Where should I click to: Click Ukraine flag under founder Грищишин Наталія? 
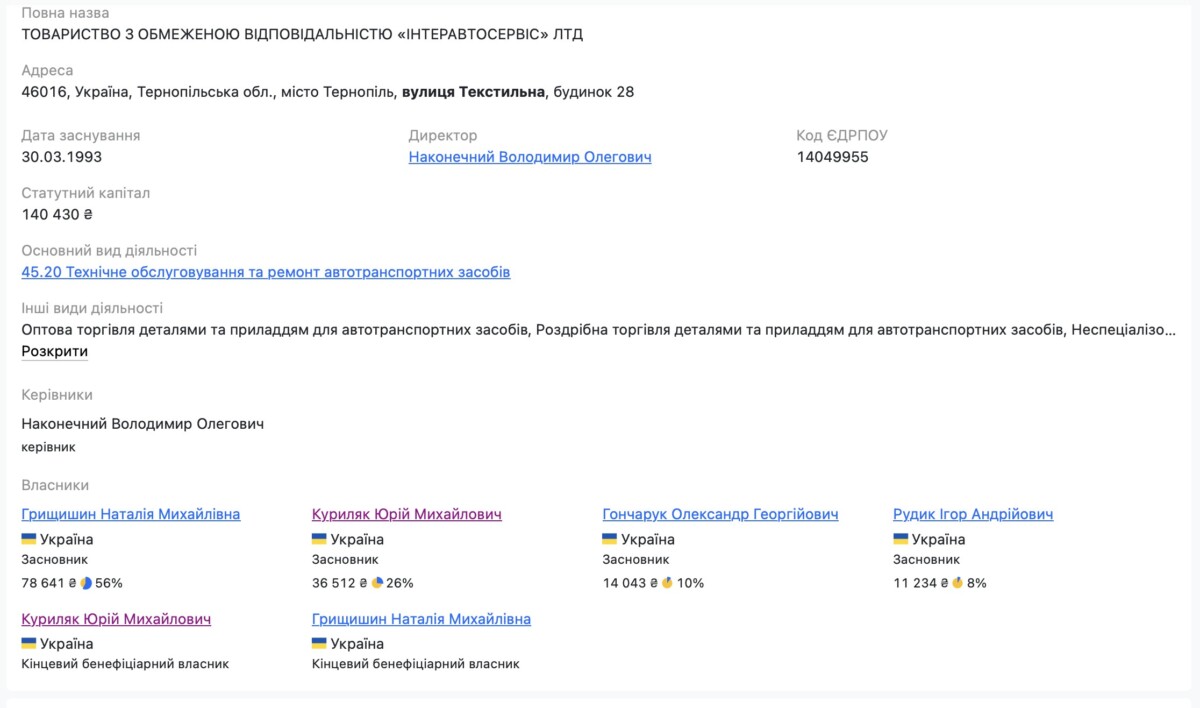click(x=28, y=539)
